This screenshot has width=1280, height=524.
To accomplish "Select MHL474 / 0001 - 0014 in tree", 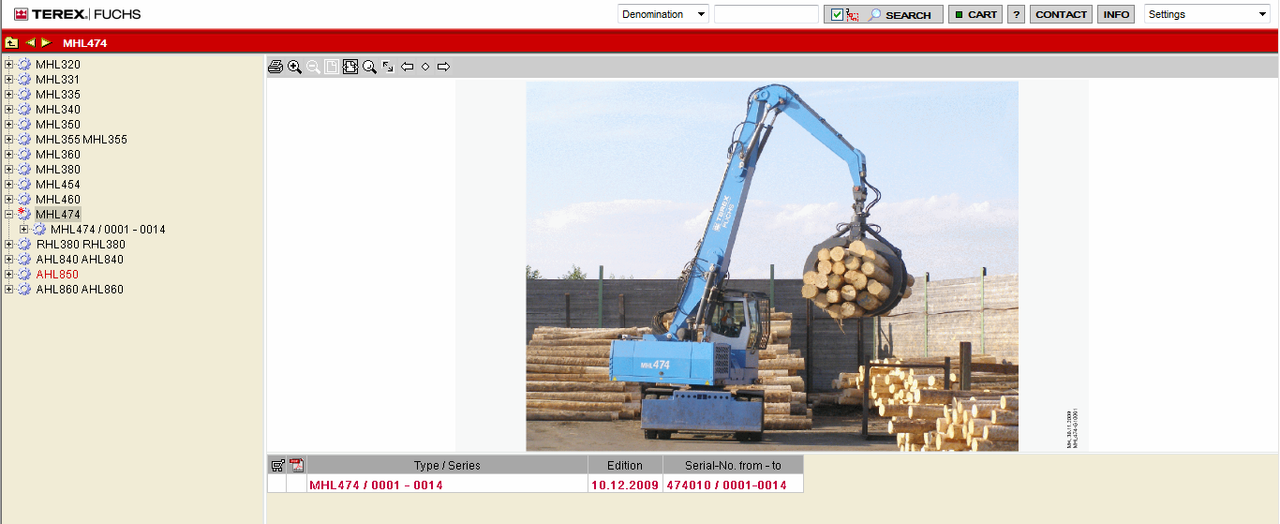I will pyautogui.click(x=108, y=229).
